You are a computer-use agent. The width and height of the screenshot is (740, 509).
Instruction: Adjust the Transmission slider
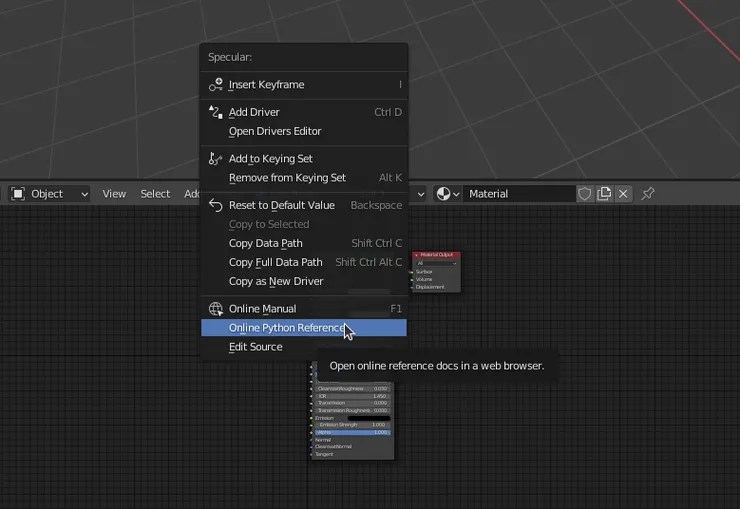pos(353,403)
